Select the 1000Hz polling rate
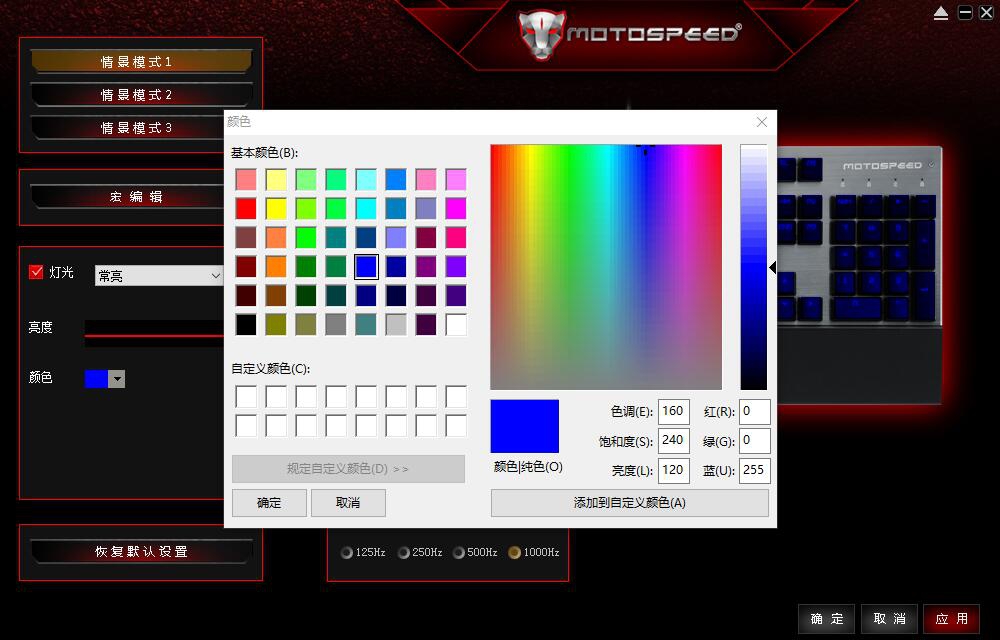The width and height of the screenshot is (1000, 640). [x=514, y=553]
